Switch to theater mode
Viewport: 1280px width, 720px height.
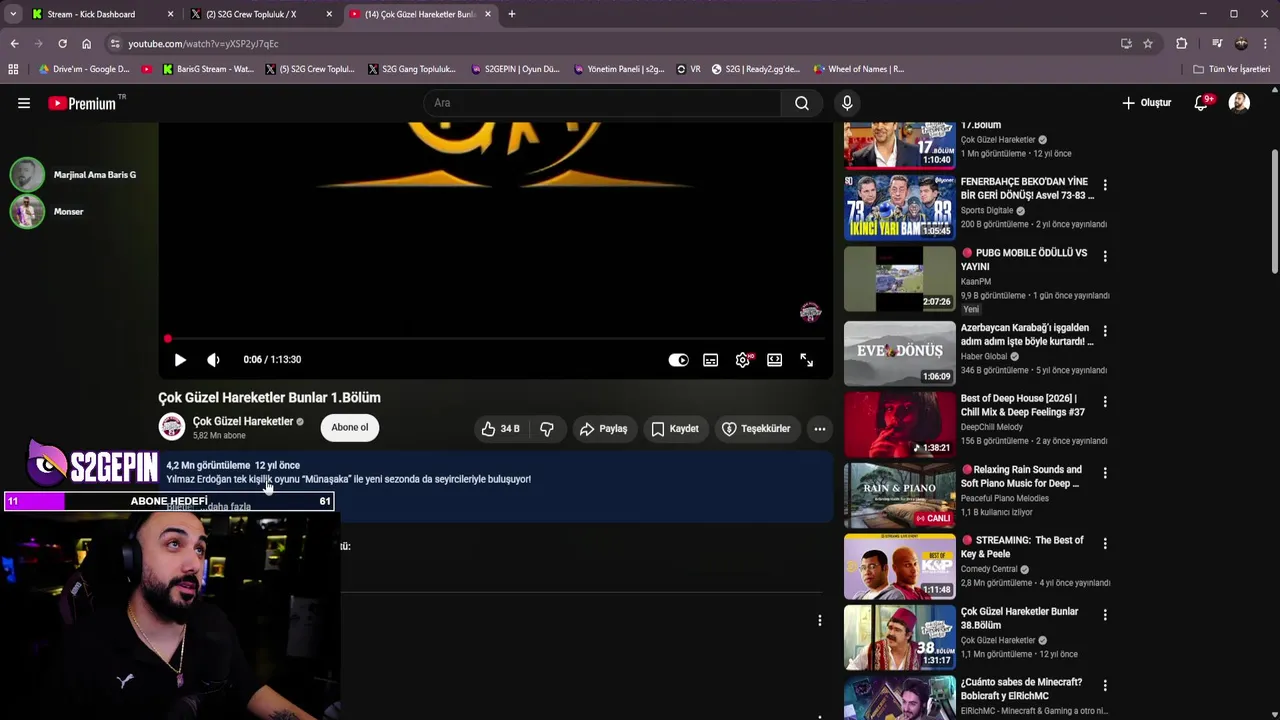(775, 360)
